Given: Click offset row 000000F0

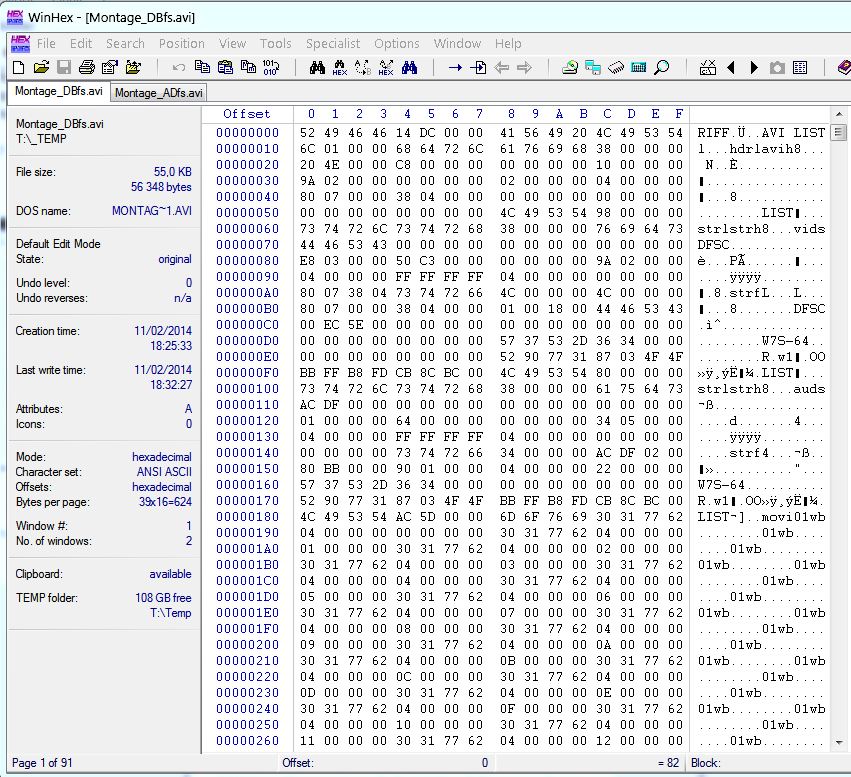Looking at the screenshot, I should (x=247, y=373).
